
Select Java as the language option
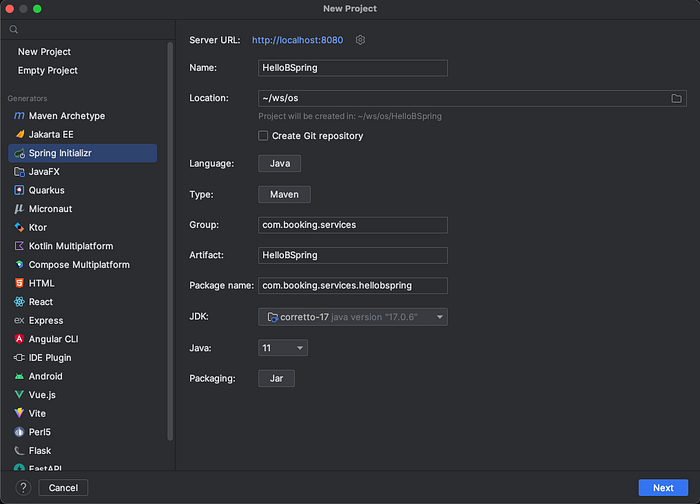[280, 163]
